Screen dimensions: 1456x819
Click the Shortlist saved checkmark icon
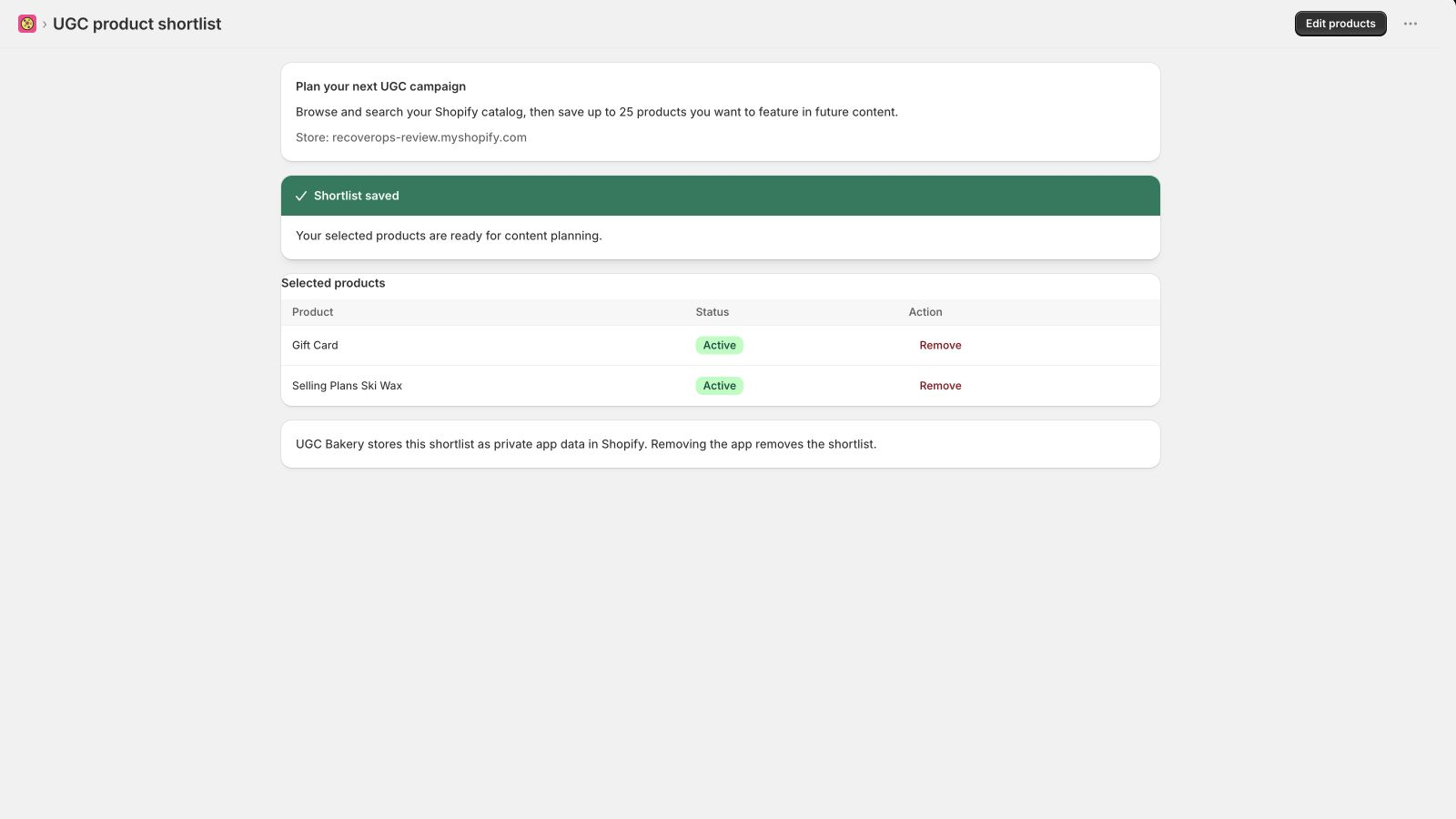pyautogui.click(x=301, y=196)
